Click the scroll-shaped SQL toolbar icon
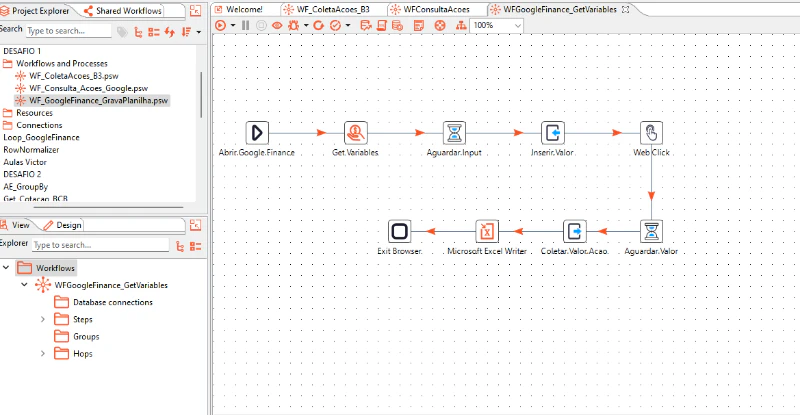Screen dimensions: 800x415 [x=381, y=25]
